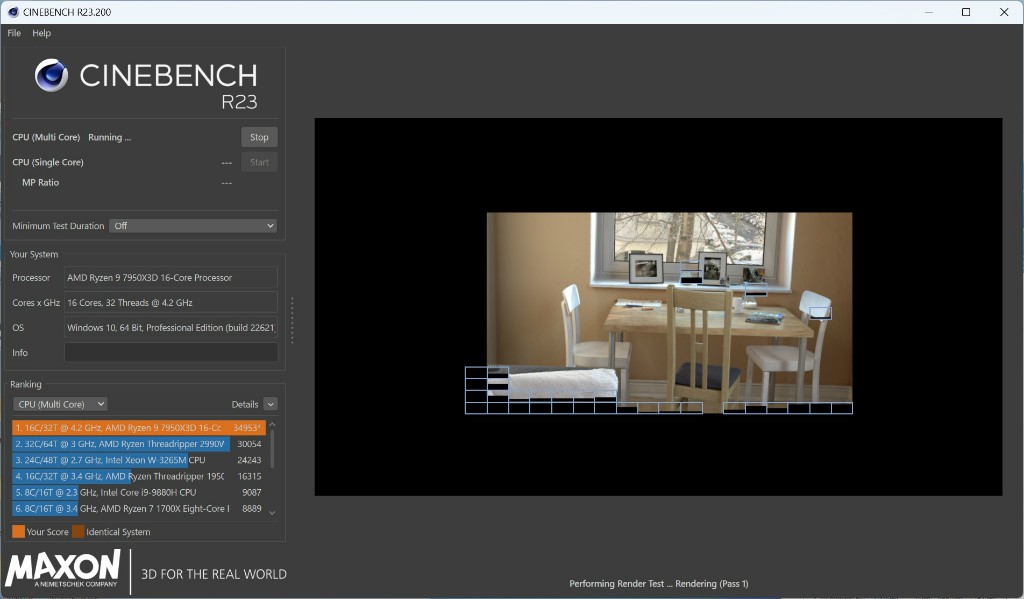Image resolution: width=1024 pixels, height=599 pixels.
Task: Expand the ranking Details arrow button
Action: pyautogui.click(x=270, y=404)
